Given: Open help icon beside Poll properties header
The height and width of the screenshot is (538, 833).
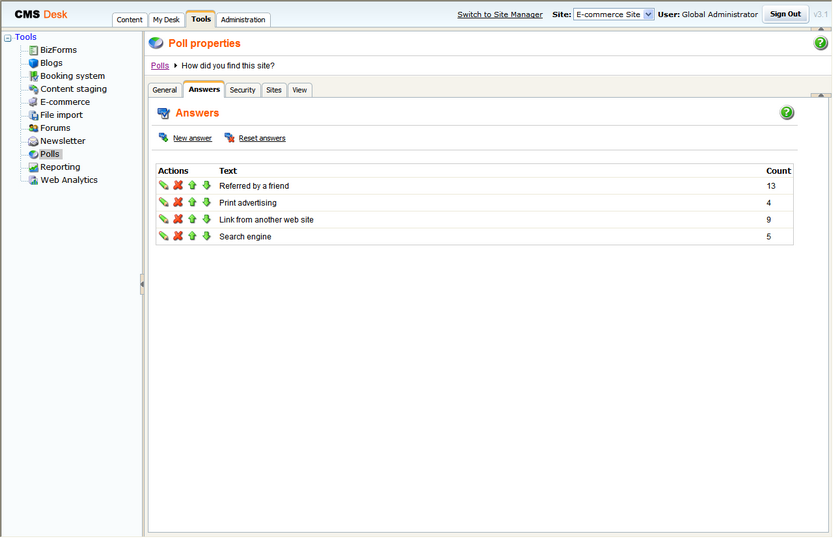Looking at the screenshot, I should pyautogui.click(x=821, y=44).
